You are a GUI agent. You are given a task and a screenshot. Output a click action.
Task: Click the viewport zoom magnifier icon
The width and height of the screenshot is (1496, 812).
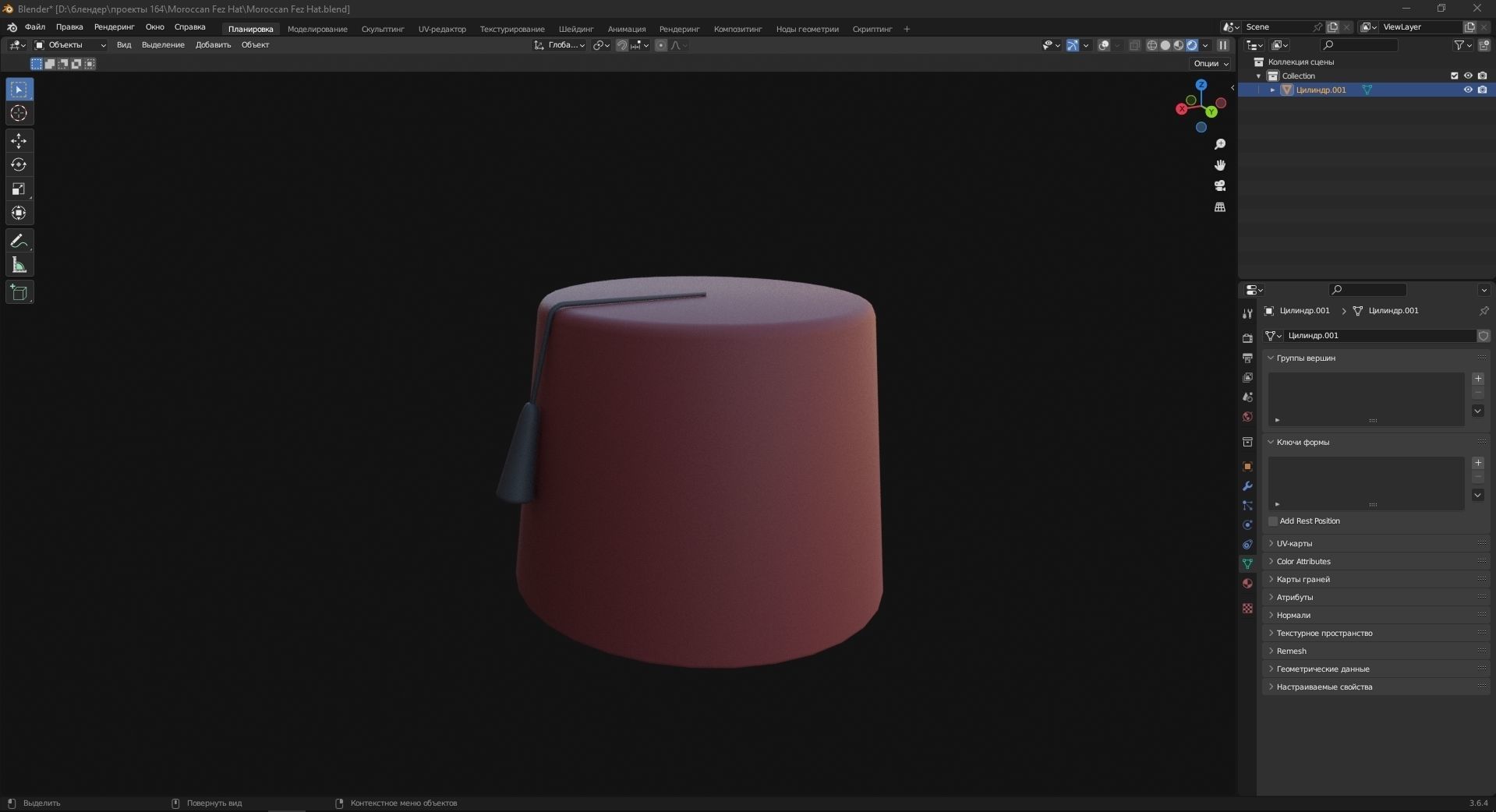tap(1220, 144)
